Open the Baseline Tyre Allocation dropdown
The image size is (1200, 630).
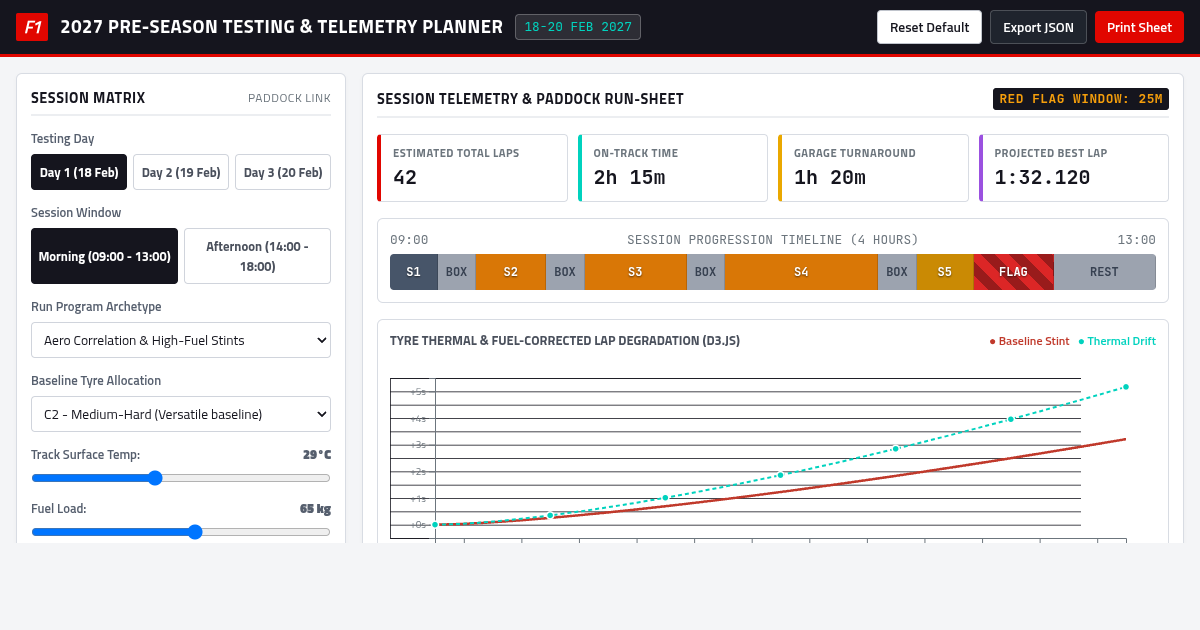click(181, 414)
